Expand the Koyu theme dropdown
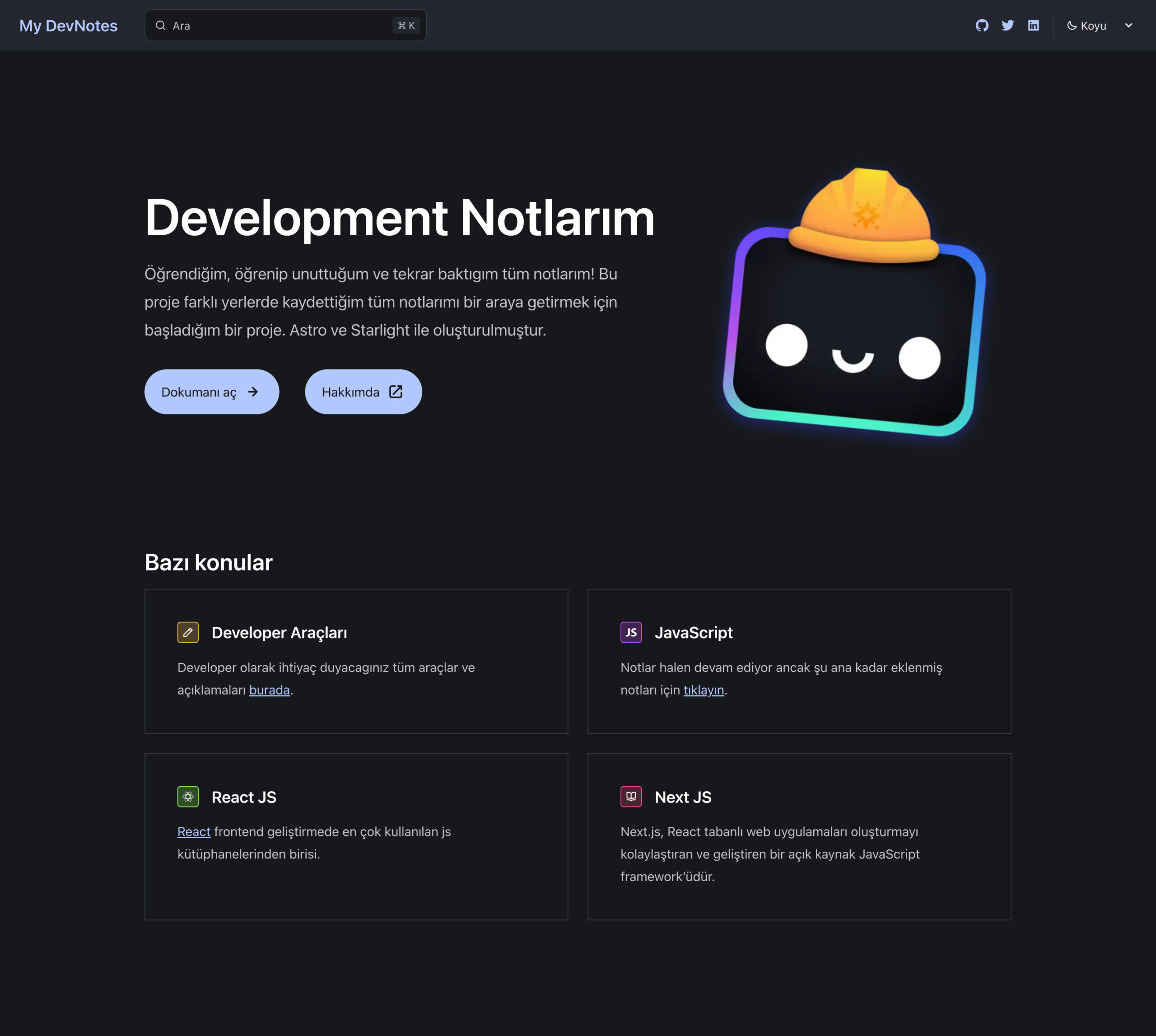 [1100, 26]
